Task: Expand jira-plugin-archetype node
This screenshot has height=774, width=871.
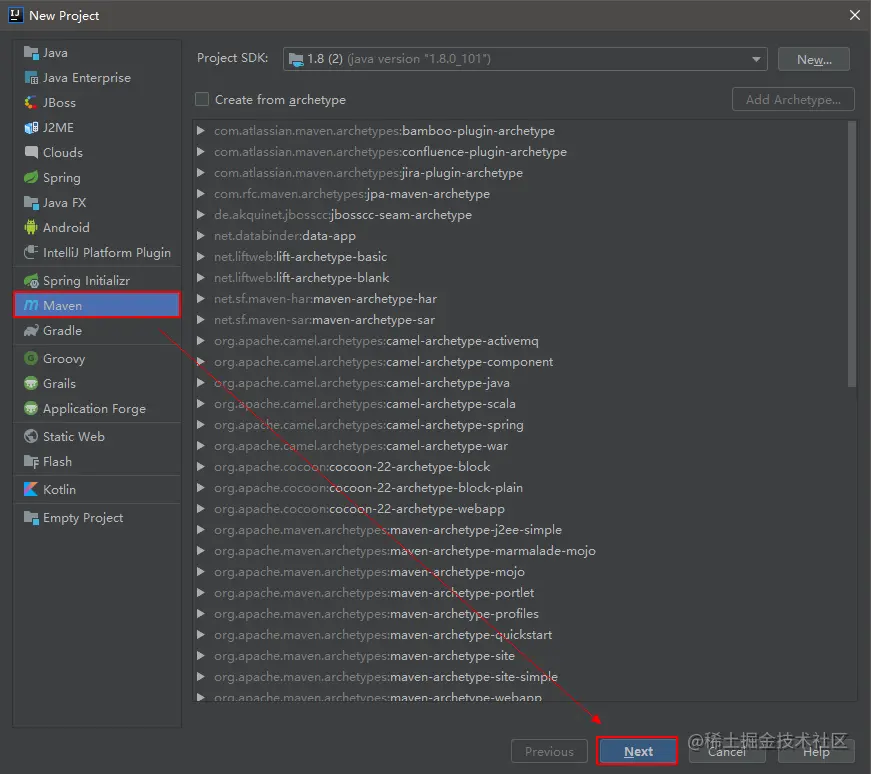Action: [x=201, y=173]
